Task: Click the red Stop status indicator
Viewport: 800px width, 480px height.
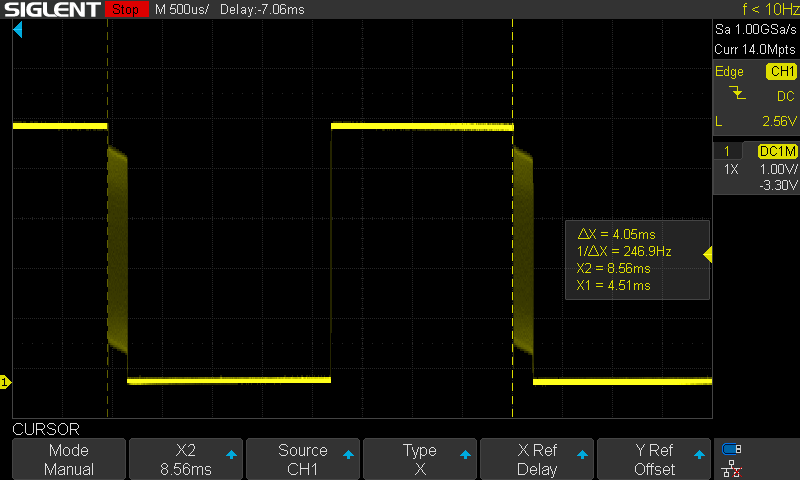Action: [x=127, y=9]
